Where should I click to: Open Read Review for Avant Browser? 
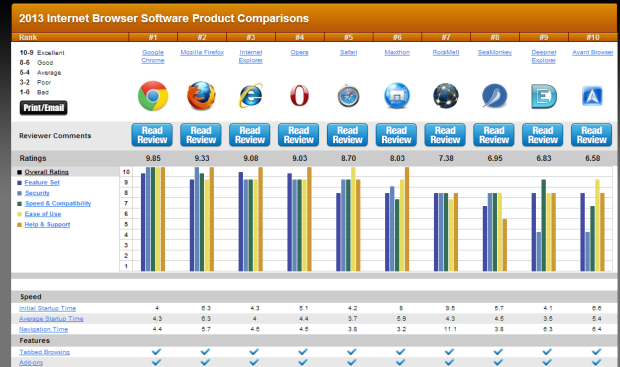(592, 135)
